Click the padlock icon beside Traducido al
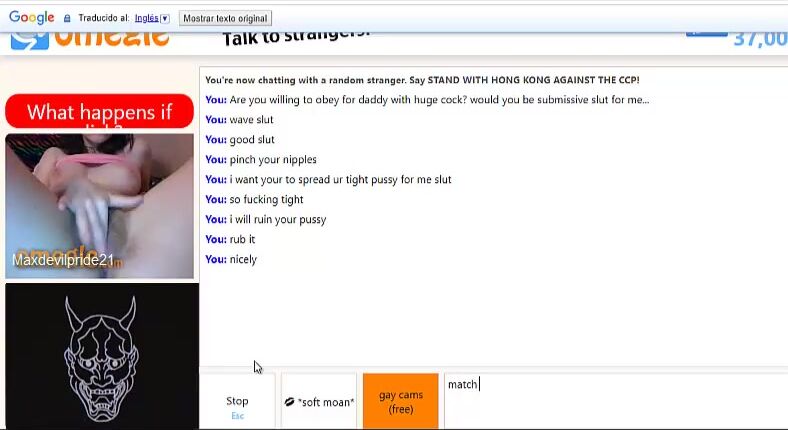Viewport: 788px width, 430px height. [x=67, y=18]
